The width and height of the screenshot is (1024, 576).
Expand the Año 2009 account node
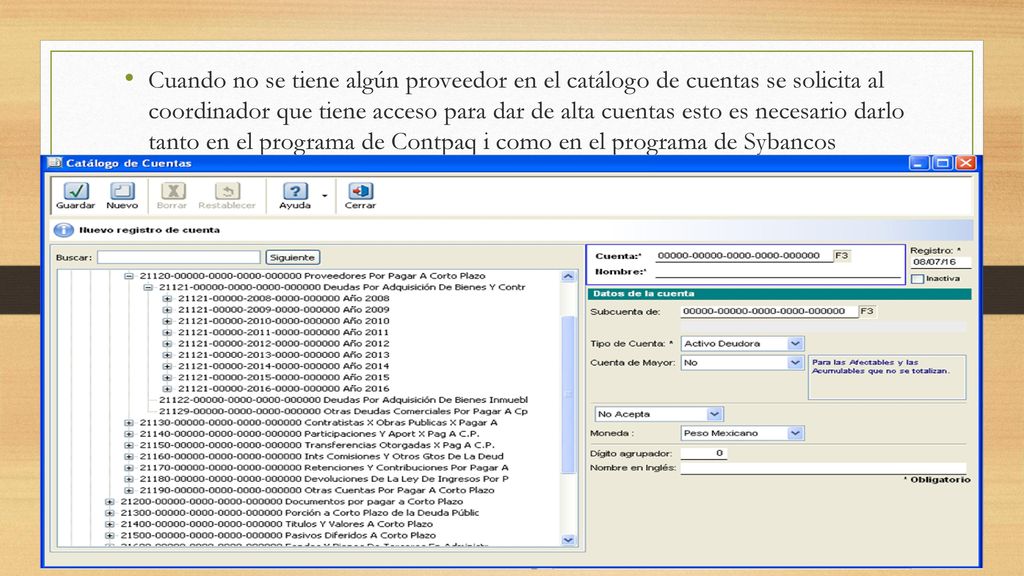167,310
